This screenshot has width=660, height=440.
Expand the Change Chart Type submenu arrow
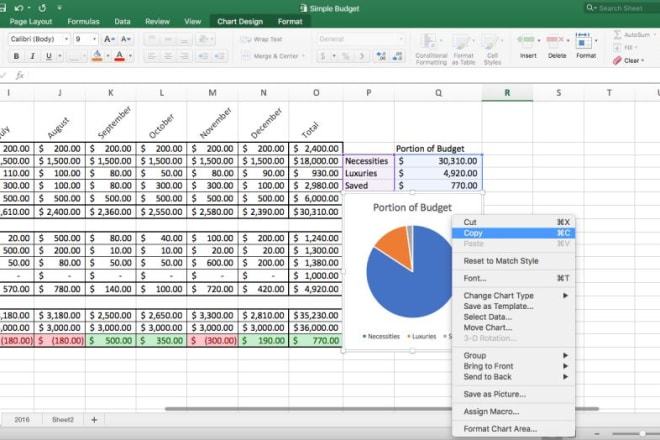tap(565, 296)
